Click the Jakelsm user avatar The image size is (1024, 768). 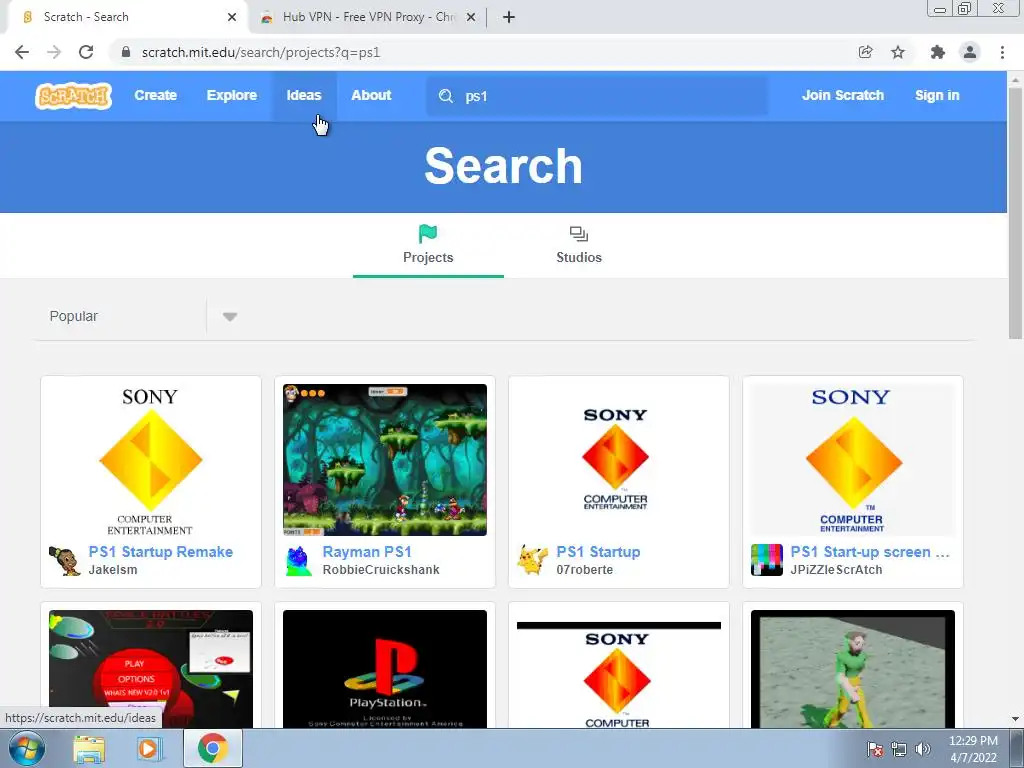[65, 560]
